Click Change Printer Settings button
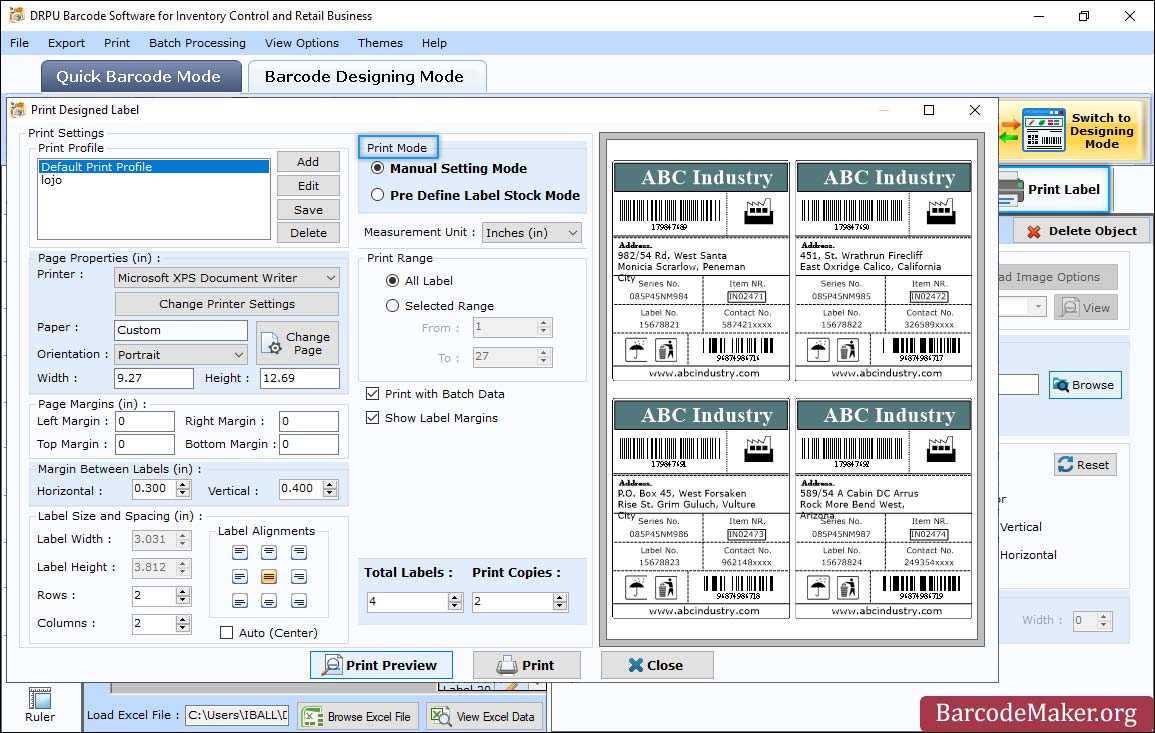The width and height of the screenshot is (1155, 733). [x=227, y=304]
